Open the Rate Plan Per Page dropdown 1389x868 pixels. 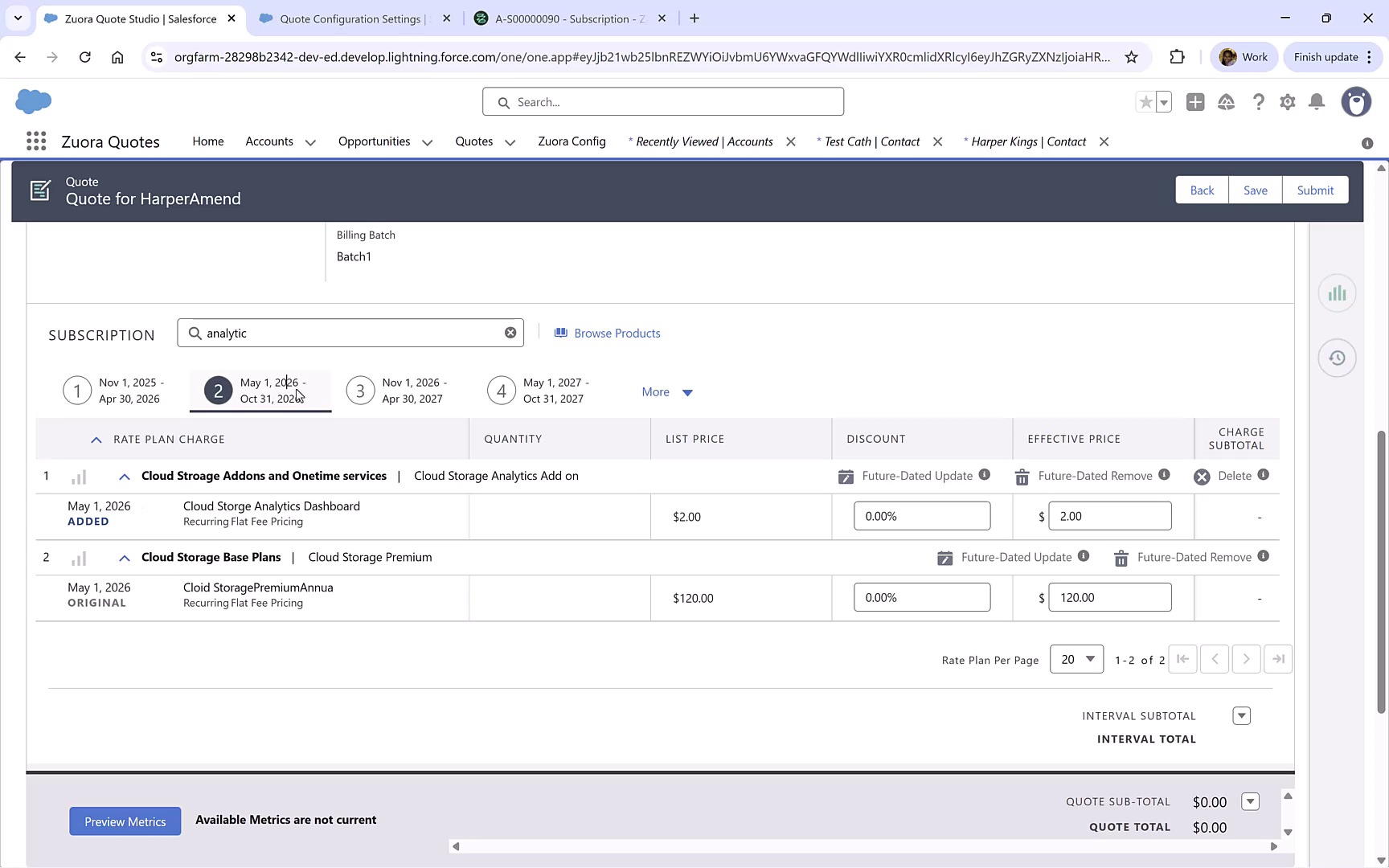1076,659
